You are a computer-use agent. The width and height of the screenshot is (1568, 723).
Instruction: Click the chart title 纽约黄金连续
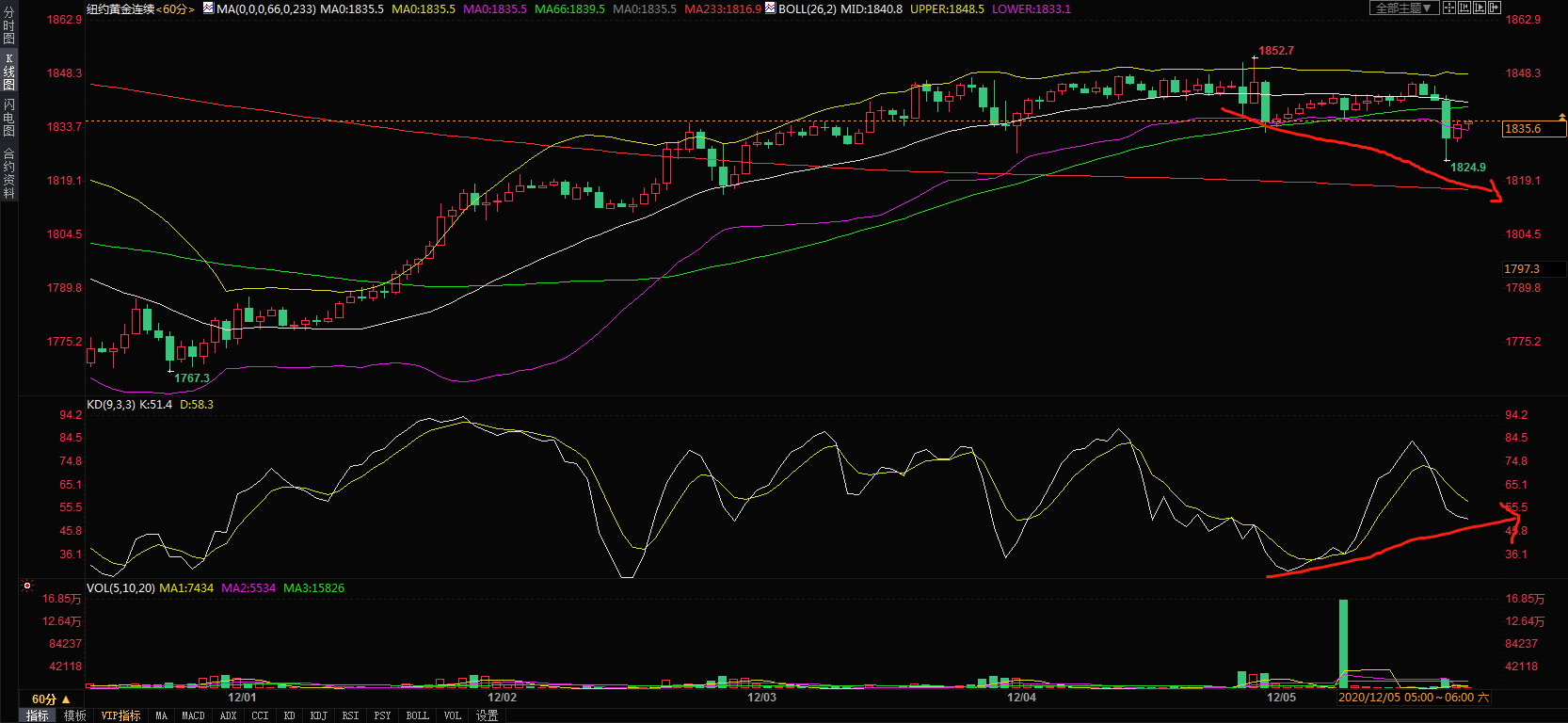coord(120,8)
